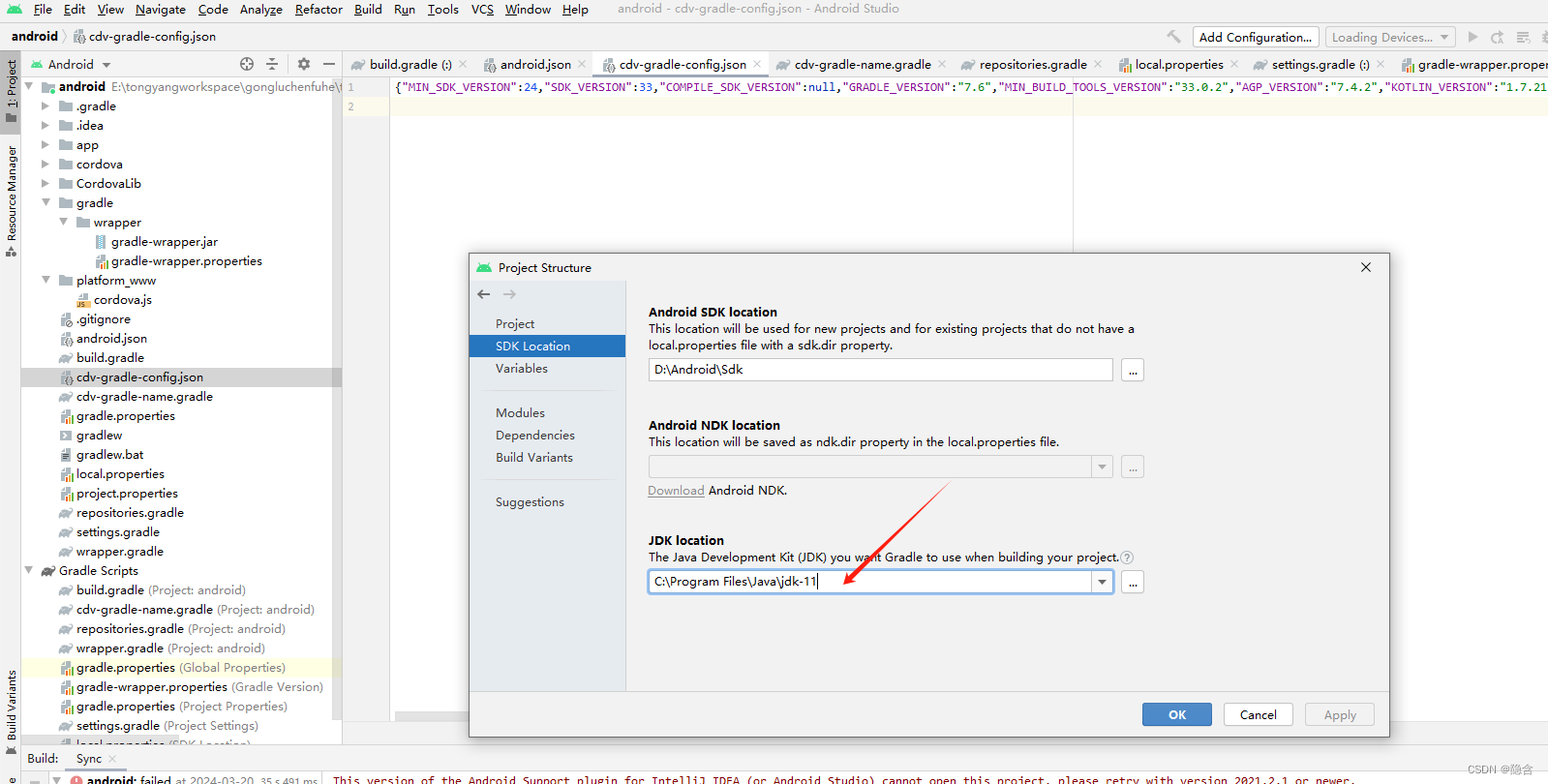Select gradle-wrapper.properties in wrapper folder

click(186, 261)
